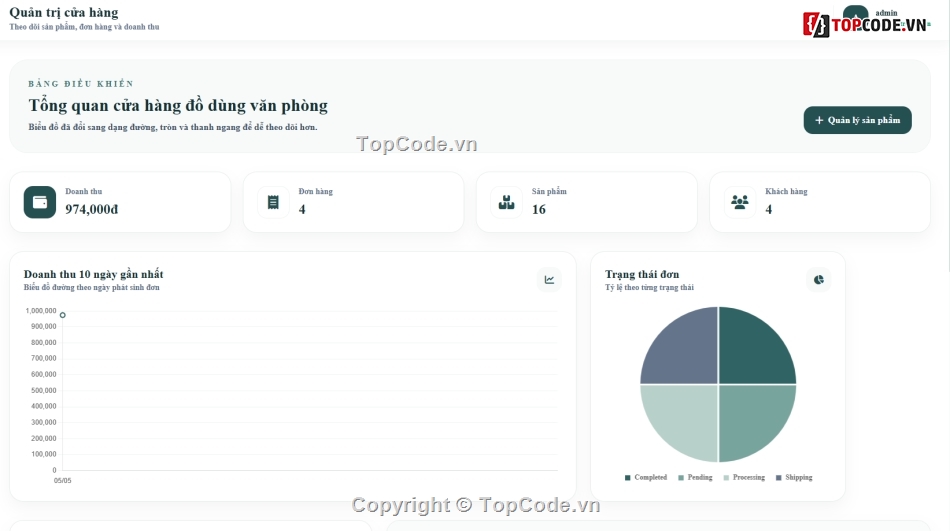Click the 1,000,000 y-axis label

point(41,310)
